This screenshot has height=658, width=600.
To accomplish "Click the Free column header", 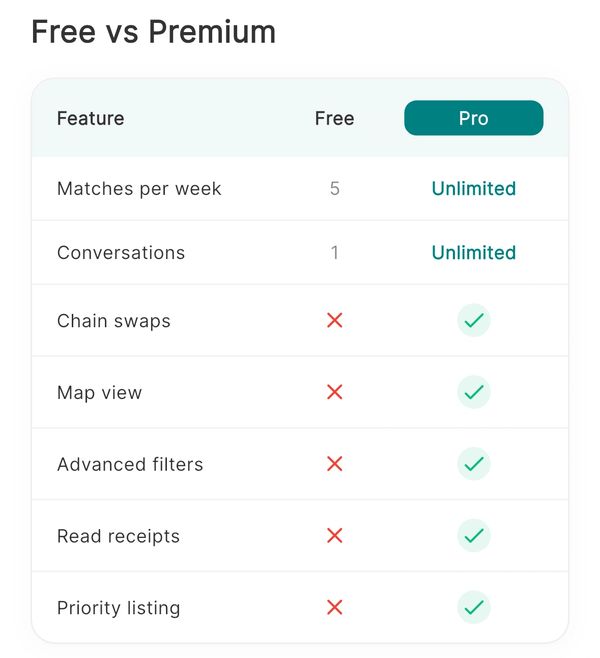I will point(334,118).
